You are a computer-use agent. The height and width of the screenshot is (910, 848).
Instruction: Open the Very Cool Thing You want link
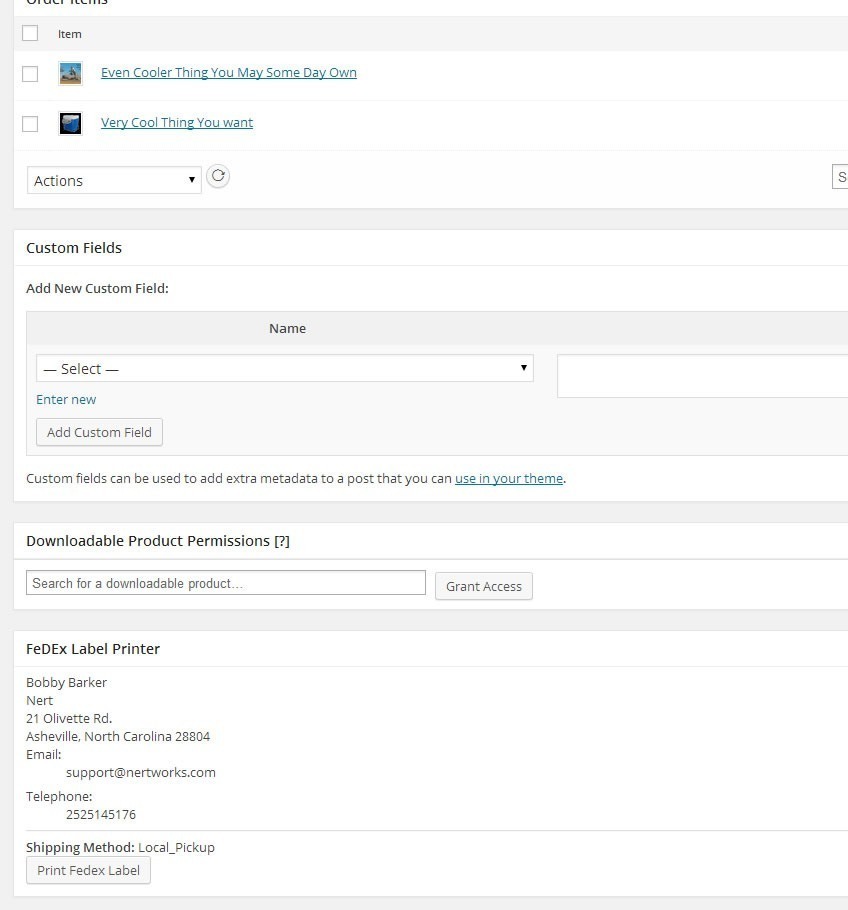coord(177,123)
